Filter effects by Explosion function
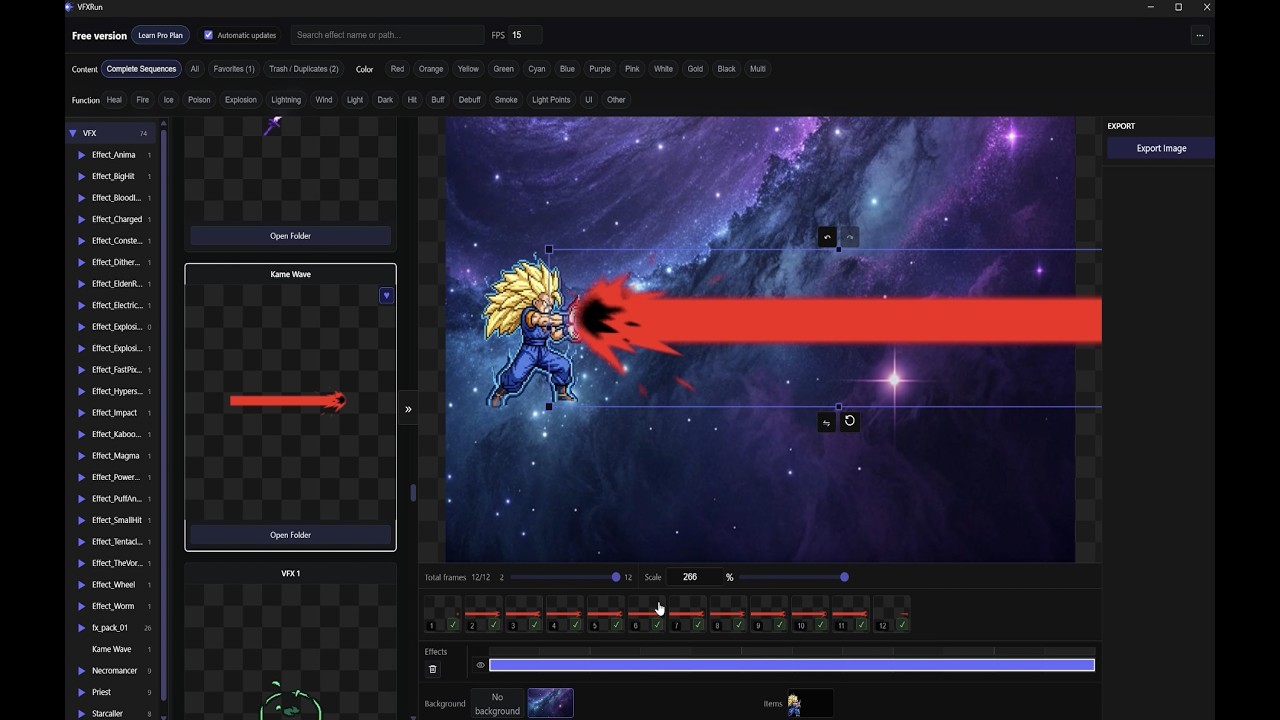The width and height of the screenshot is (1280, 720). click(241, 100)
